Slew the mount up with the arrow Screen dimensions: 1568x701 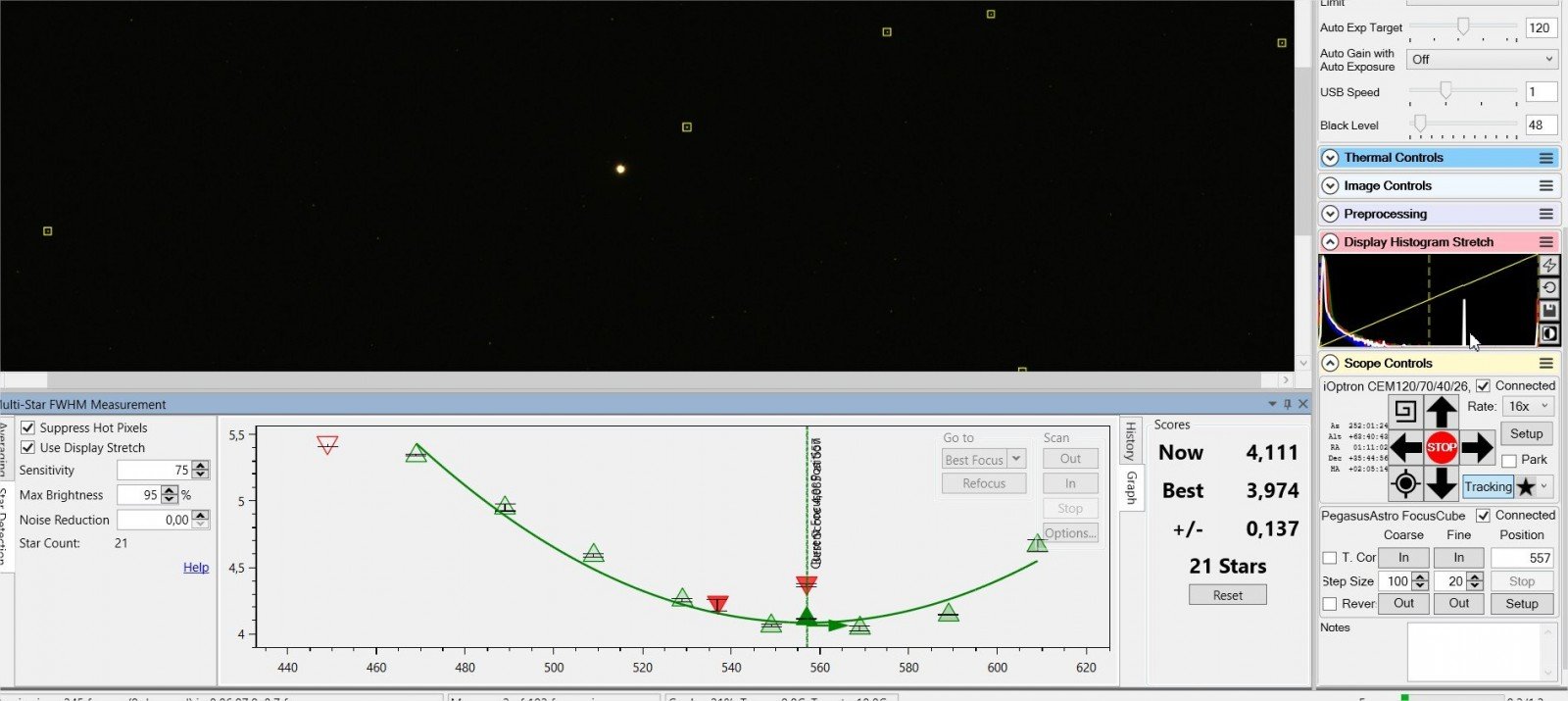click(1441, 412)
